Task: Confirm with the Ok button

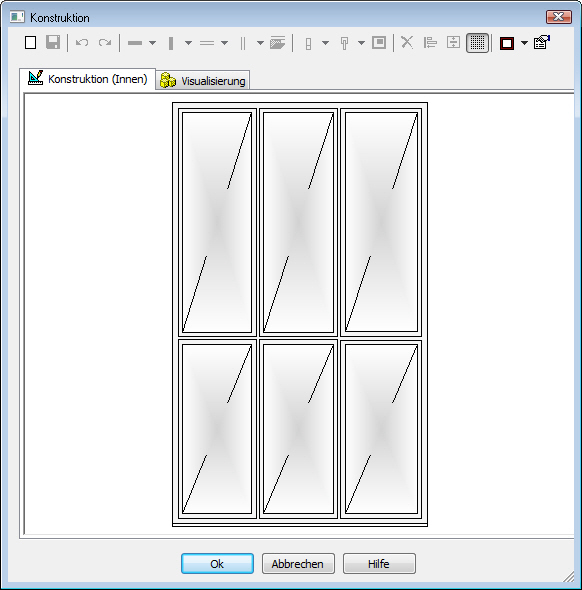Action: (217, 564)
